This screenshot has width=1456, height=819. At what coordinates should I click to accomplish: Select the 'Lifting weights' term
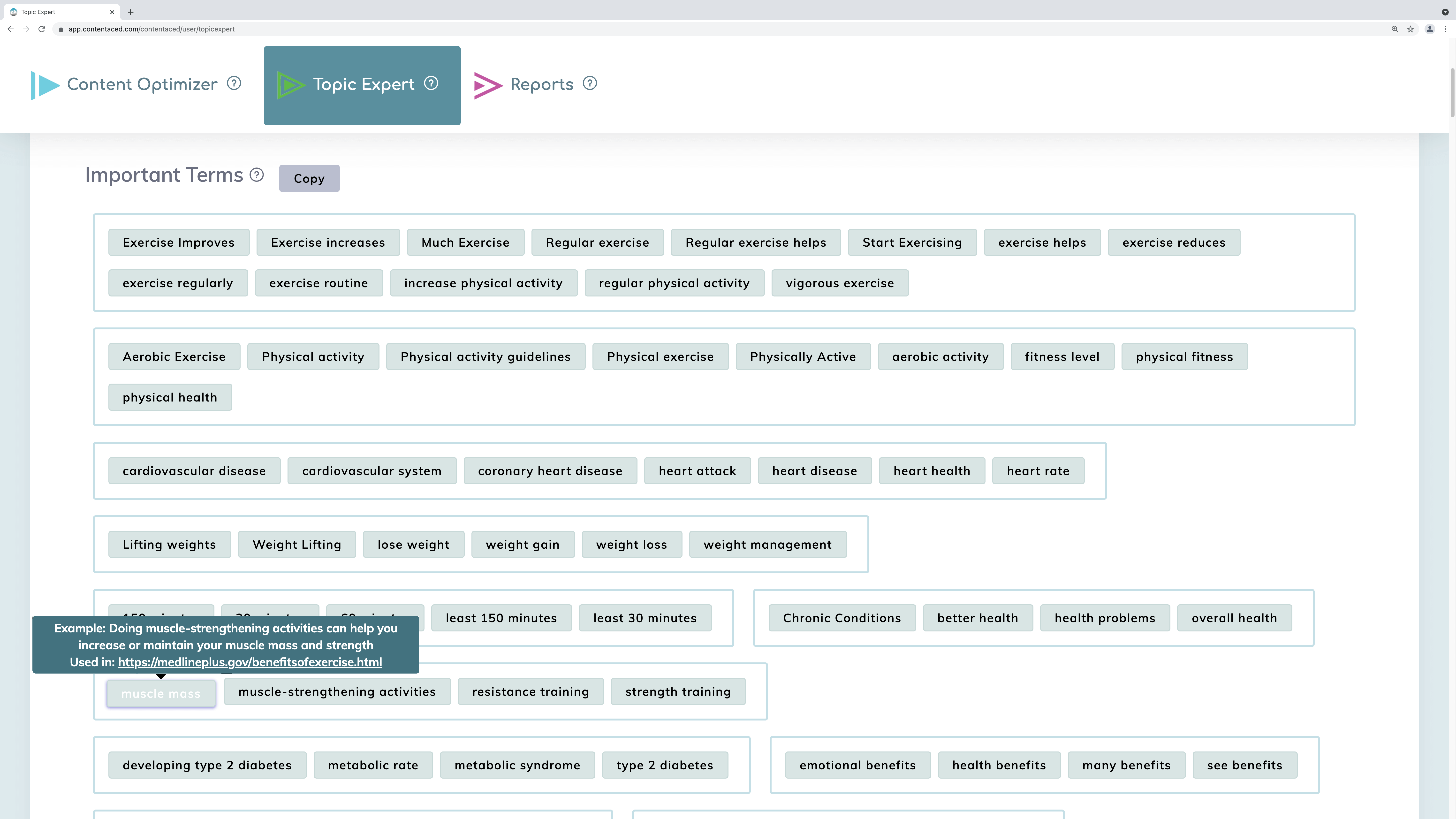coord(170,544)
